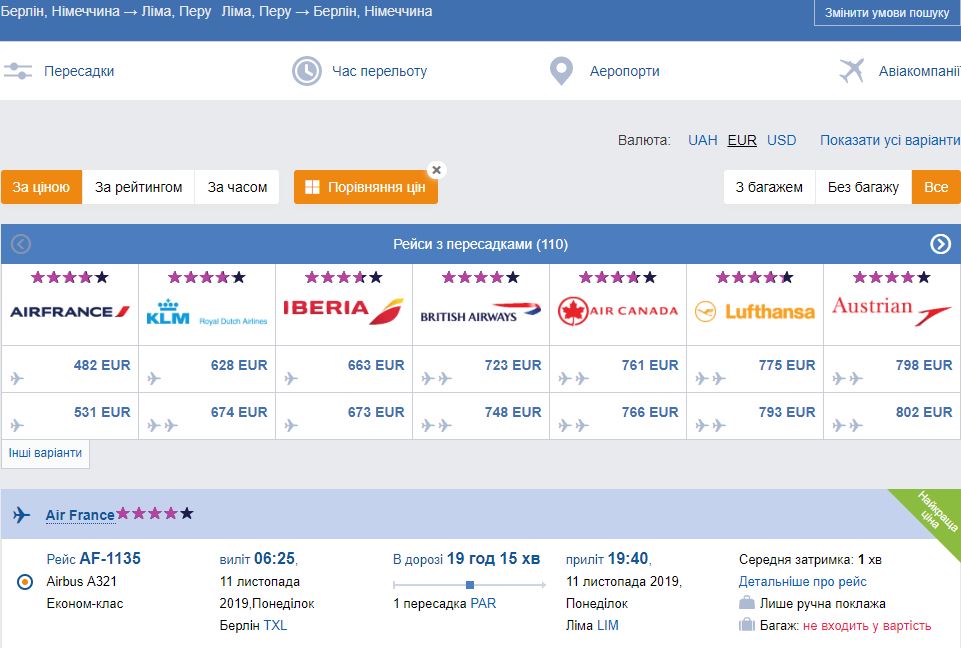Switch currency to UAH
Image resolution: width=961 pixels, height=648 pixels.
(x=702, y=140)
